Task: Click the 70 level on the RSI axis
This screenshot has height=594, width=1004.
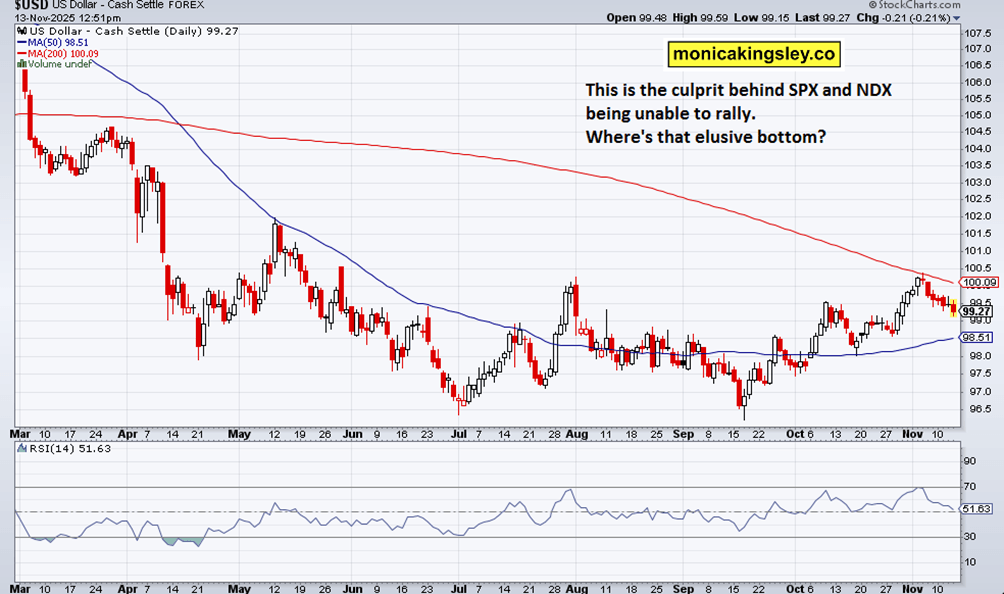Action: (x=969, y=486)
